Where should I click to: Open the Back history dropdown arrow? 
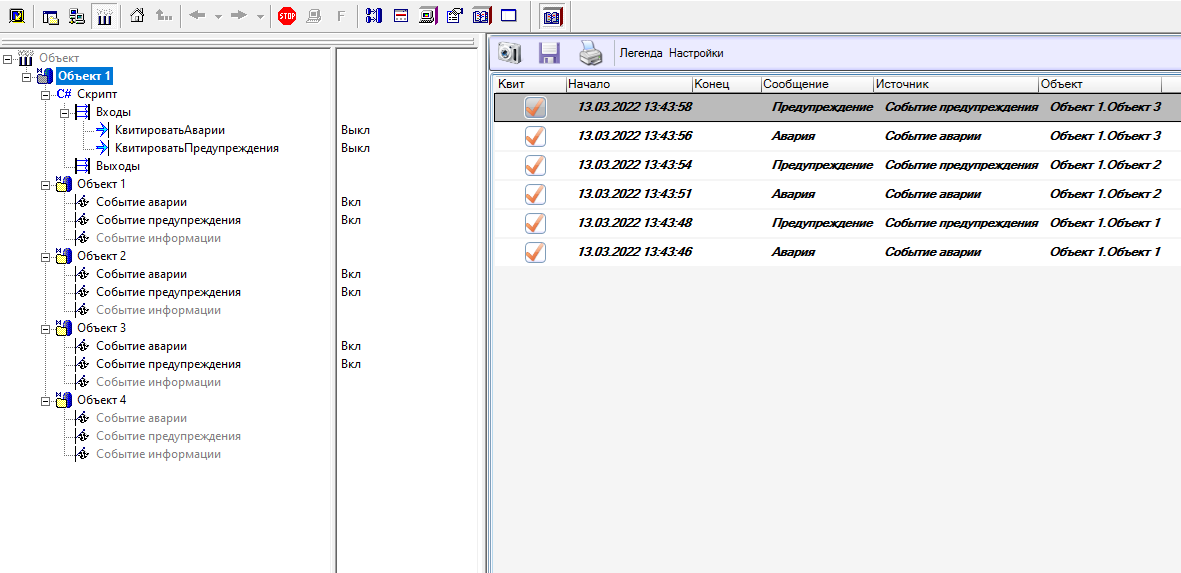[218, 17]
